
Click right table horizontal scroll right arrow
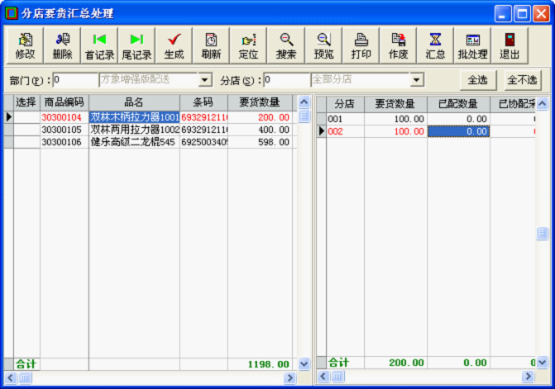[528, 376]
